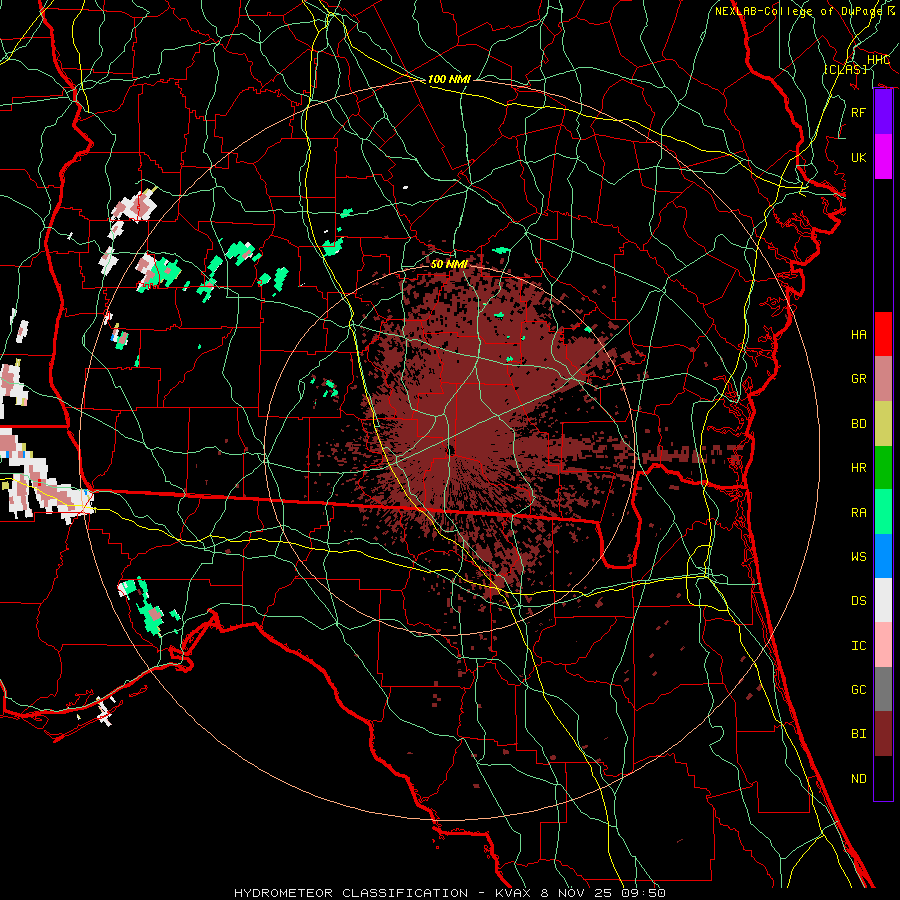Viewport: 900px width, 900px height.
Task: Click the IC legend label text
Action: coord(859,646)
